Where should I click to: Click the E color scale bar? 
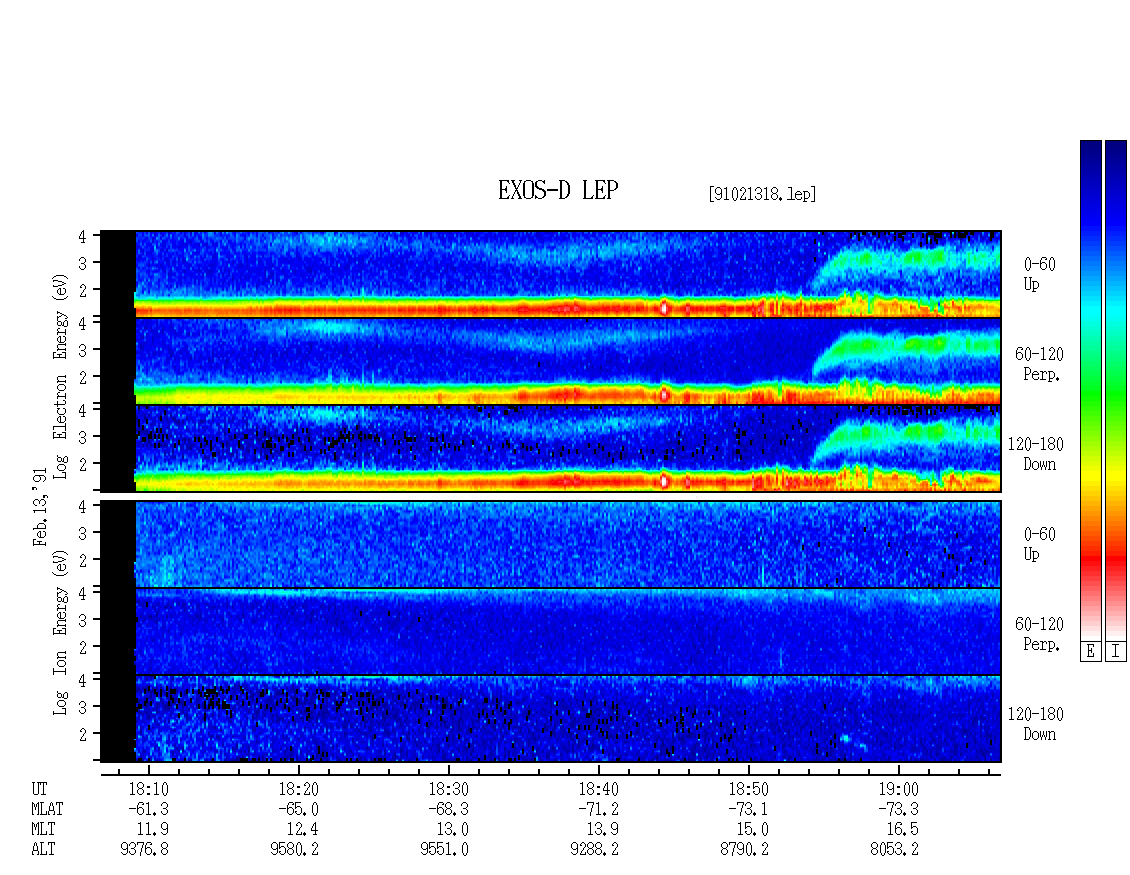tap(1090, 390)
